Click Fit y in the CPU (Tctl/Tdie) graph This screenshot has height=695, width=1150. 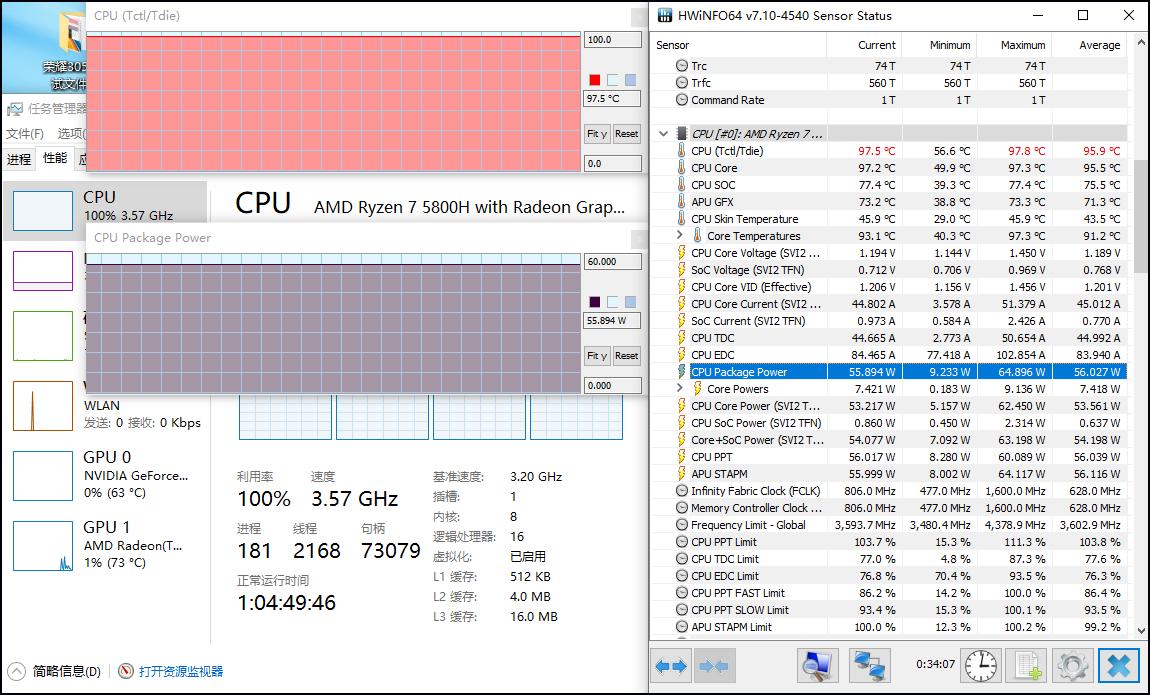pyautogui.click(x=596, y=133)
